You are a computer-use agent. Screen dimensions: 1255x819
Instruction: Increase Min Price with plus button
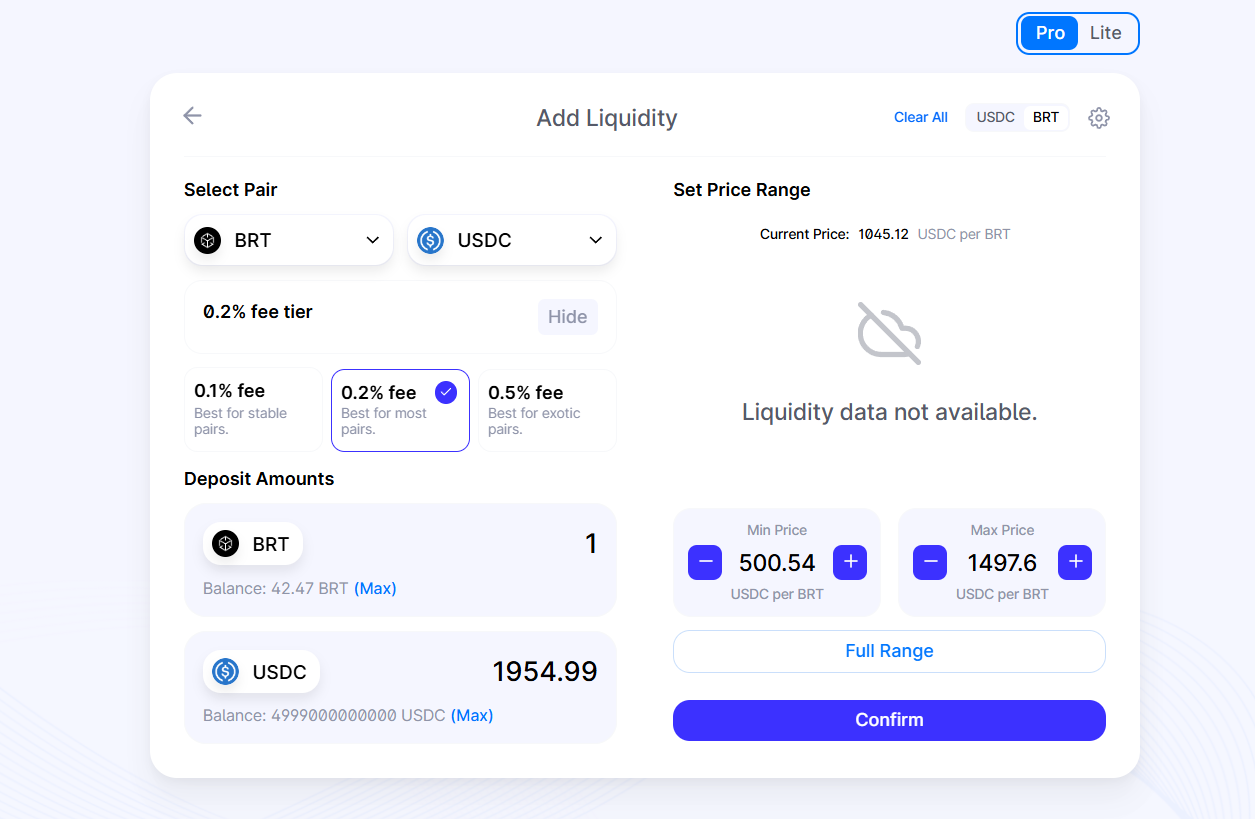coord(850,563)
